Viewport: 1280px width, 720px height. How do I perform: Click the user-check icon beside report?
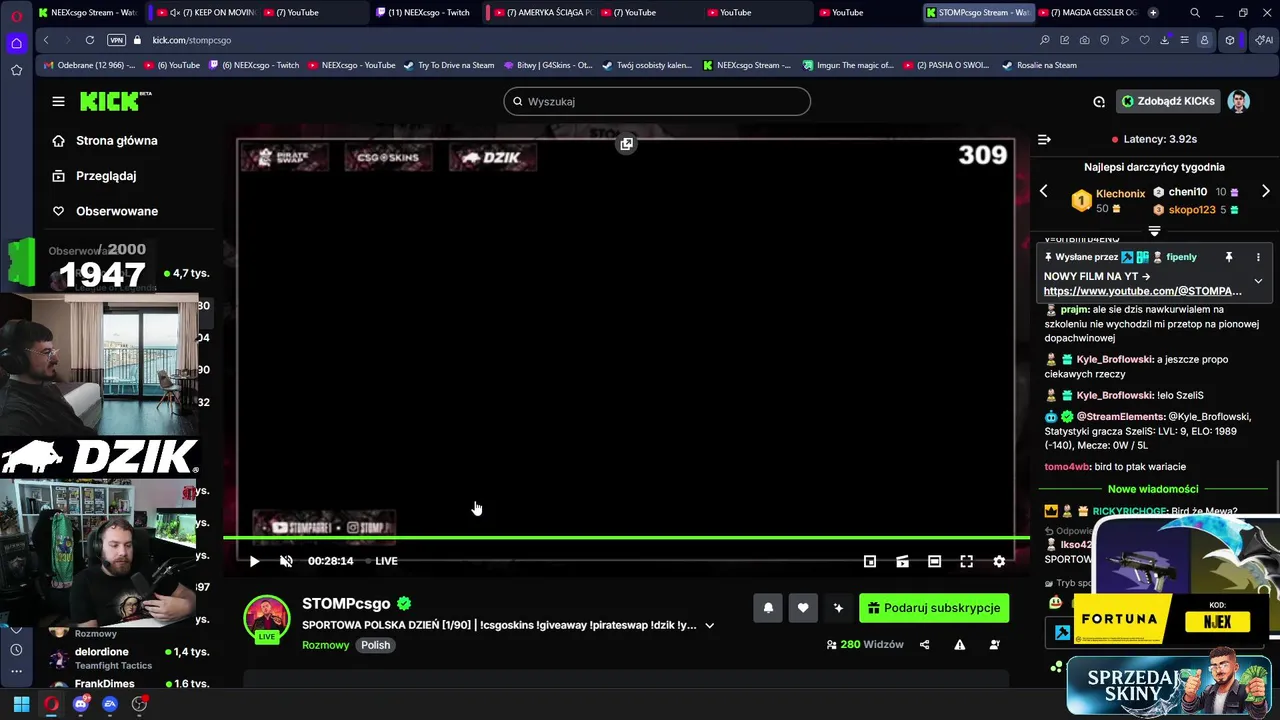pyautogui.click(x=994, y=645)
